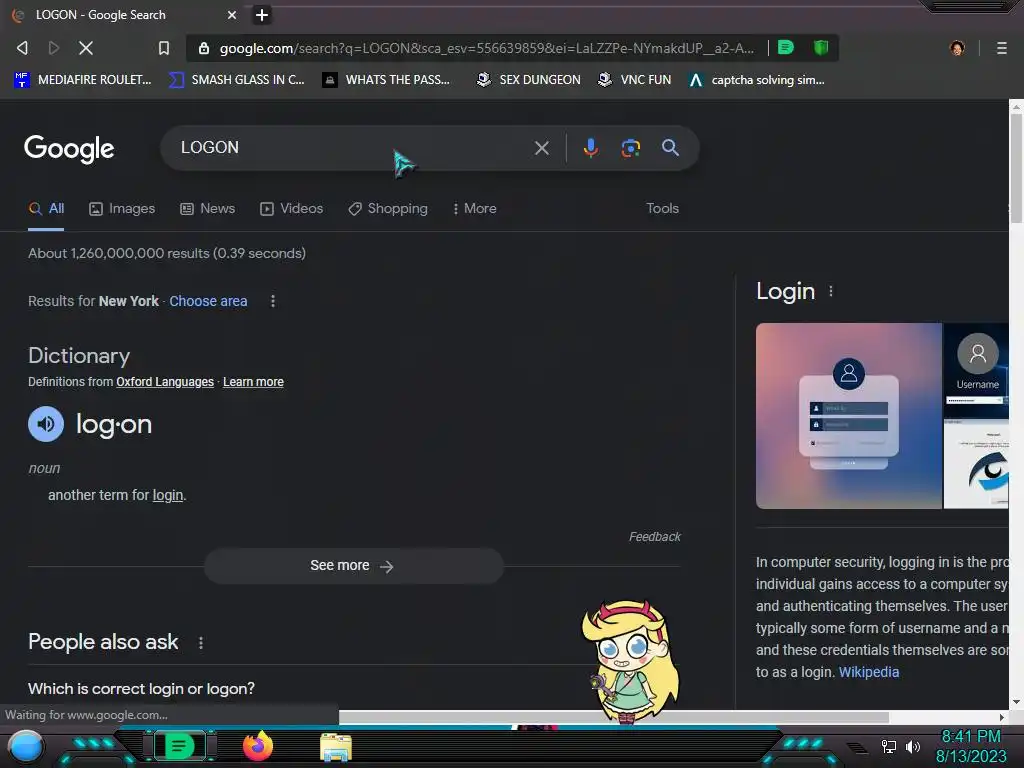Expand the More search categories
The image size is (1024, 768).
[475, 208]
